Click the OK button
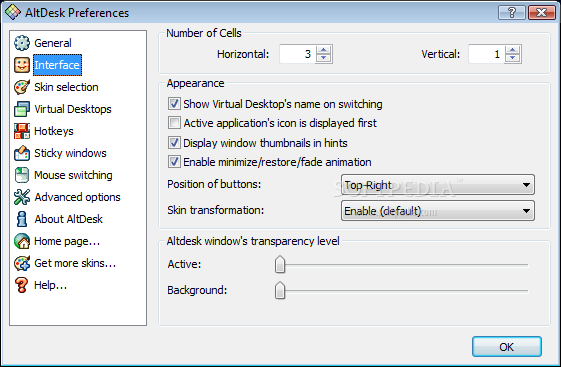This screenshot has width=561, height=367. (x=507, y=347)
